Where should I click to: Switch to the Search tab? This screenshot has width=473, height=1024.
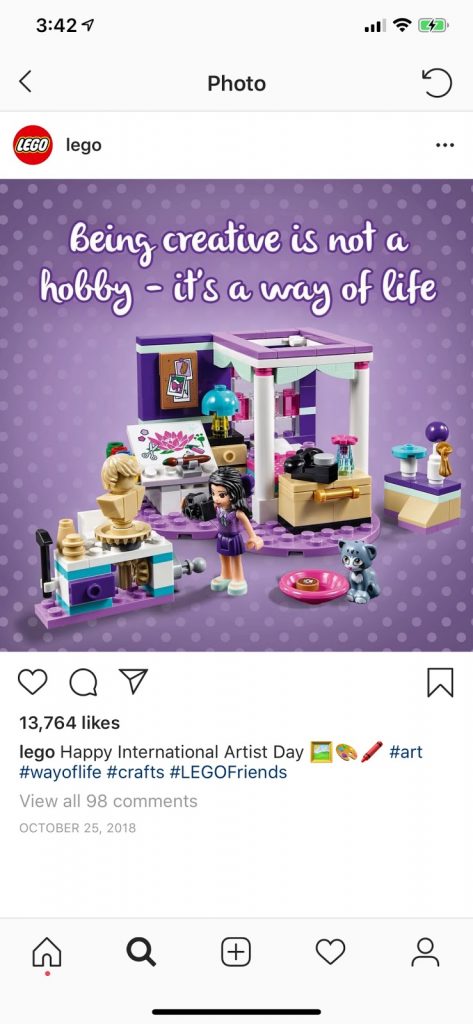[141, 952]
